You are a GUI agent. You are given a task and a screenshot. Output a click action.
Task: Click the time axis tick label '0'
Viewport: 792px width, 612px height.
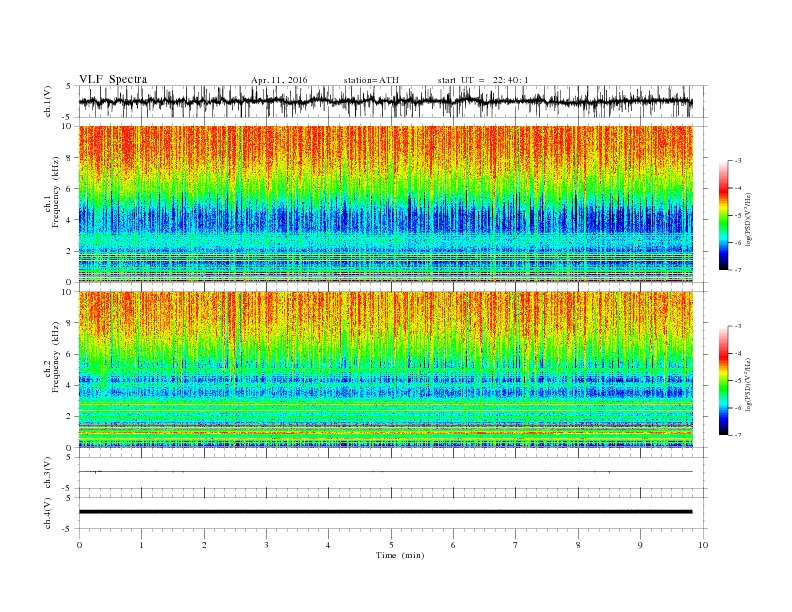point(79,545)
